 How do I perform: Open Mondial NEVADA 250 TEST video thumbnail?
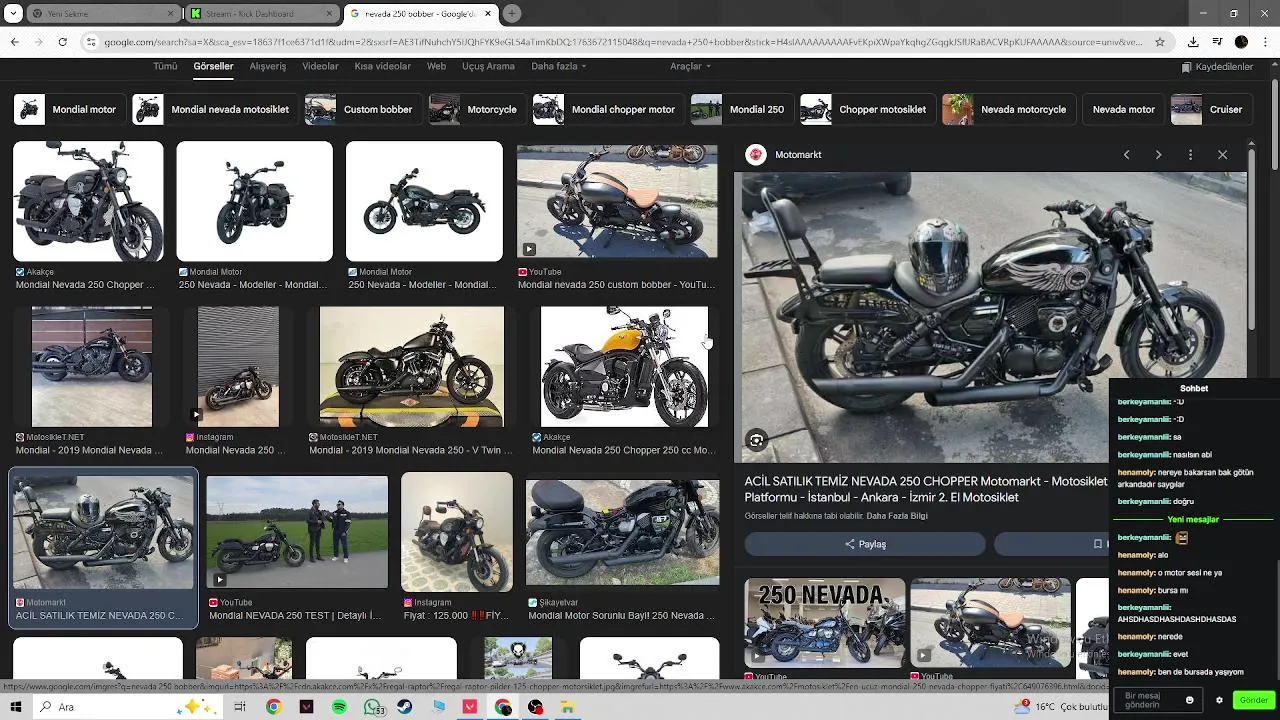[x=297, y=531]
